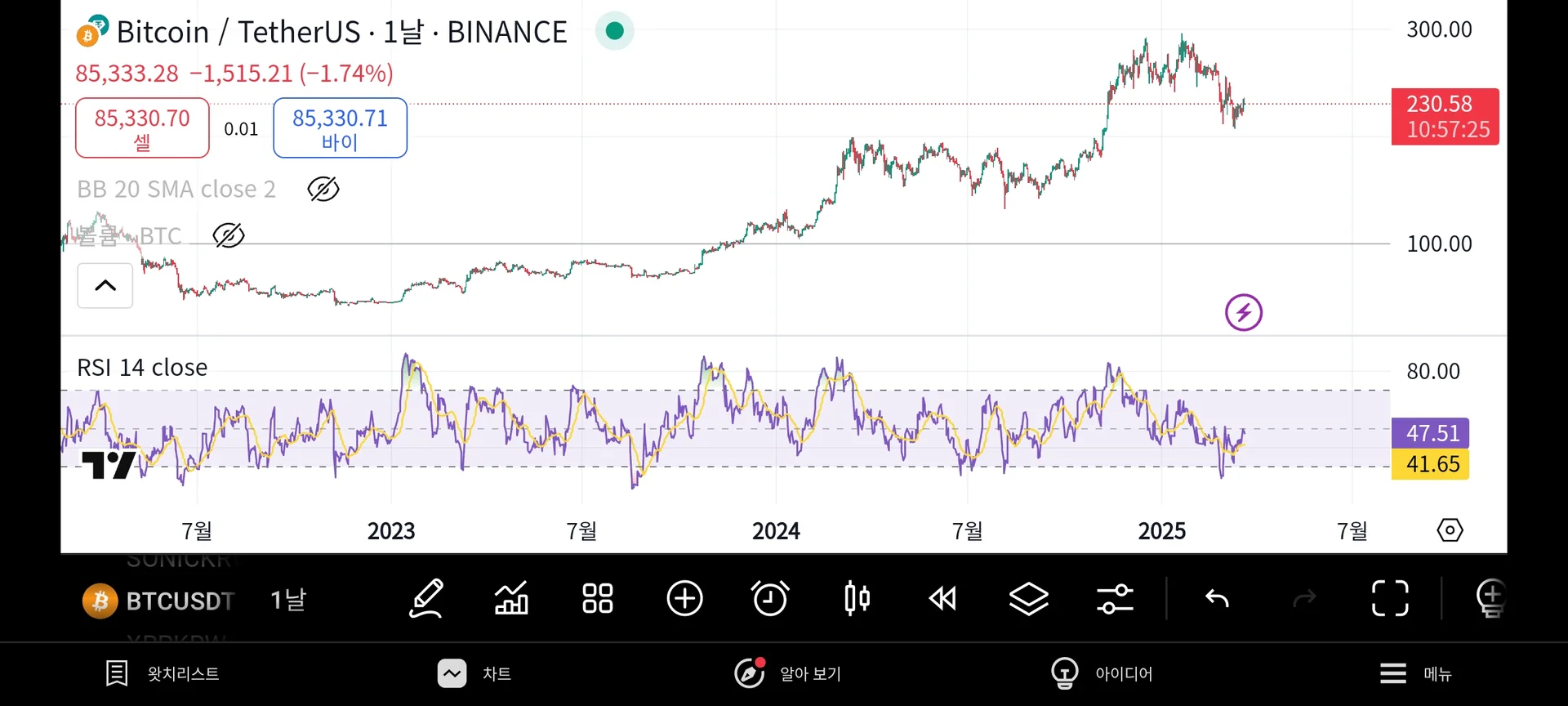
Task: Create an alert with the clock icon
Action: [x=770, y=599]
